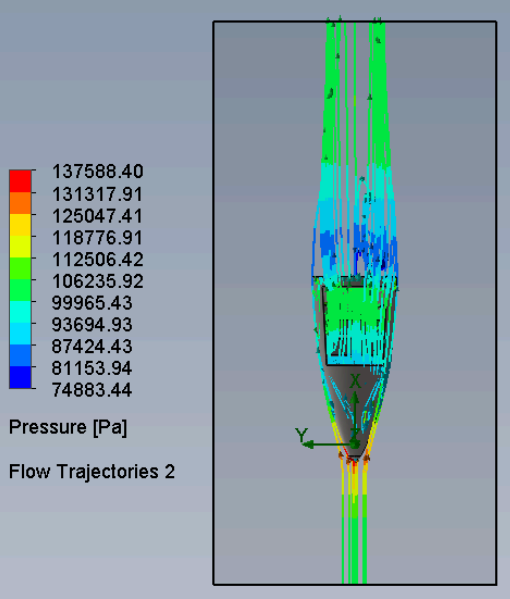Click the legend value 112506.42
Screen dimensions: 510x599
click(97, 259)
